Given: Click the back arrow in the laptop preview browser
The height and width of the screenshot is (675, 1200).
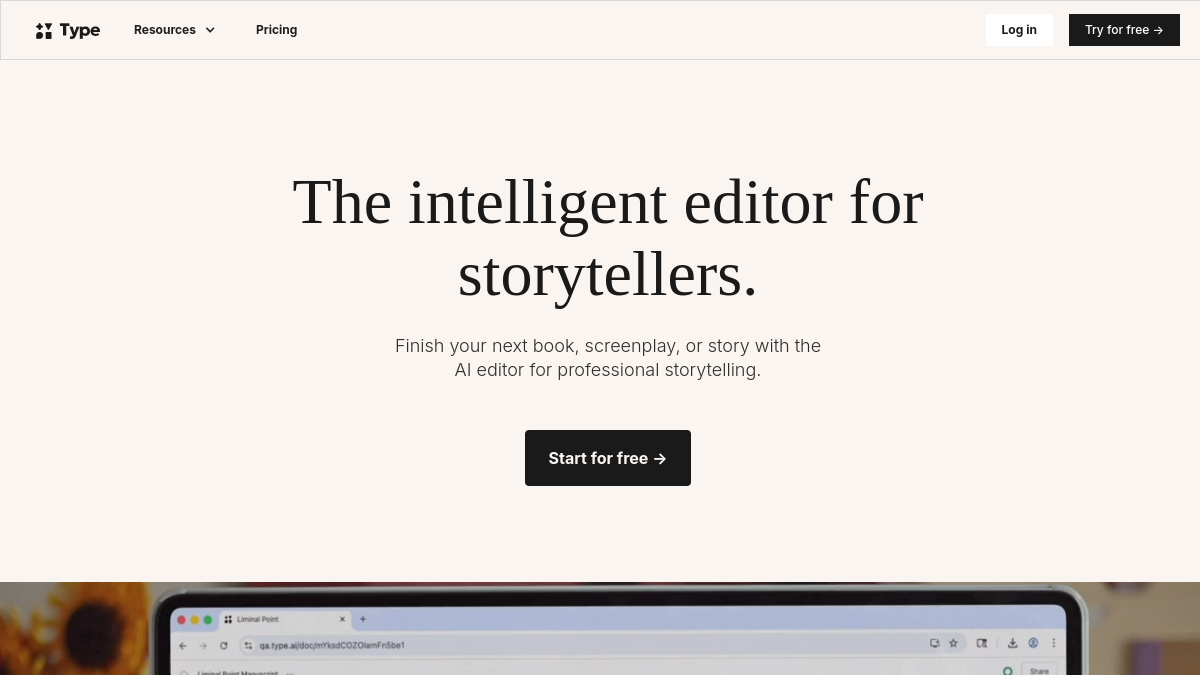Looking at the screenshot, I should 183,645.
